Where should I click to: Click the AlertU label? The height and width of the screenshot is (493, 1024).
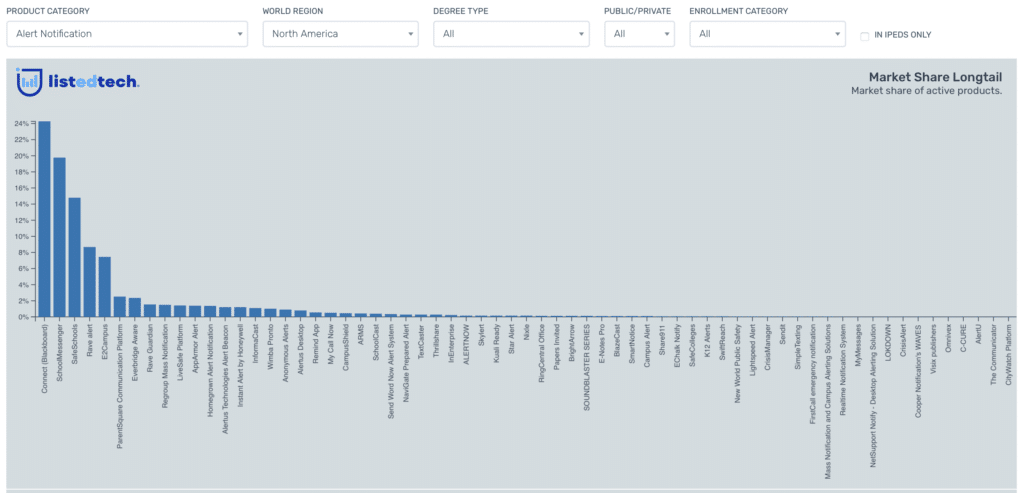click(978, 334)
